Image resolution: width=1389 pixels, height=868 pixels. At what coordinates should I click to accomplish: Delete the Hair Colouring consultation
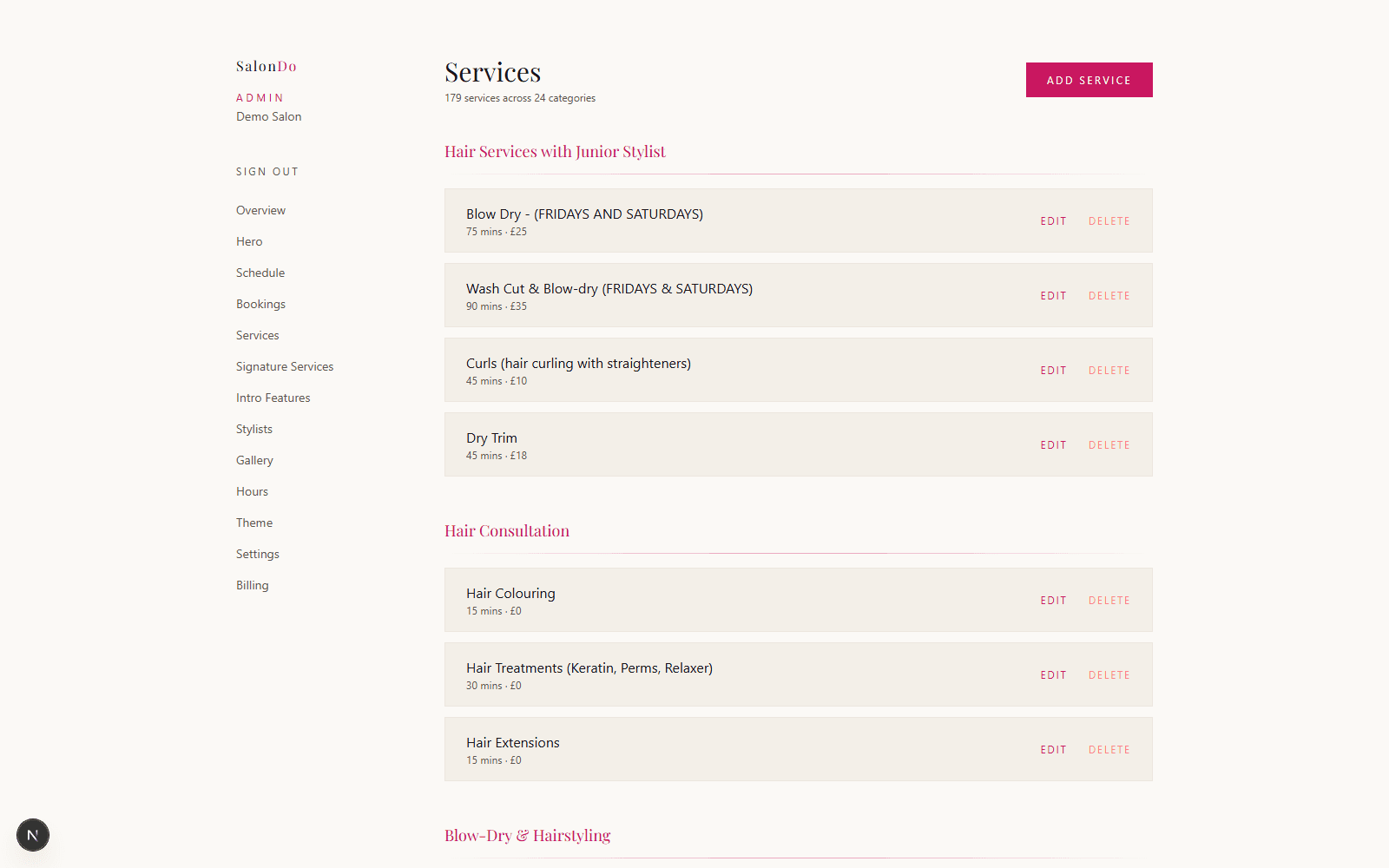[x=1109, y=601]
